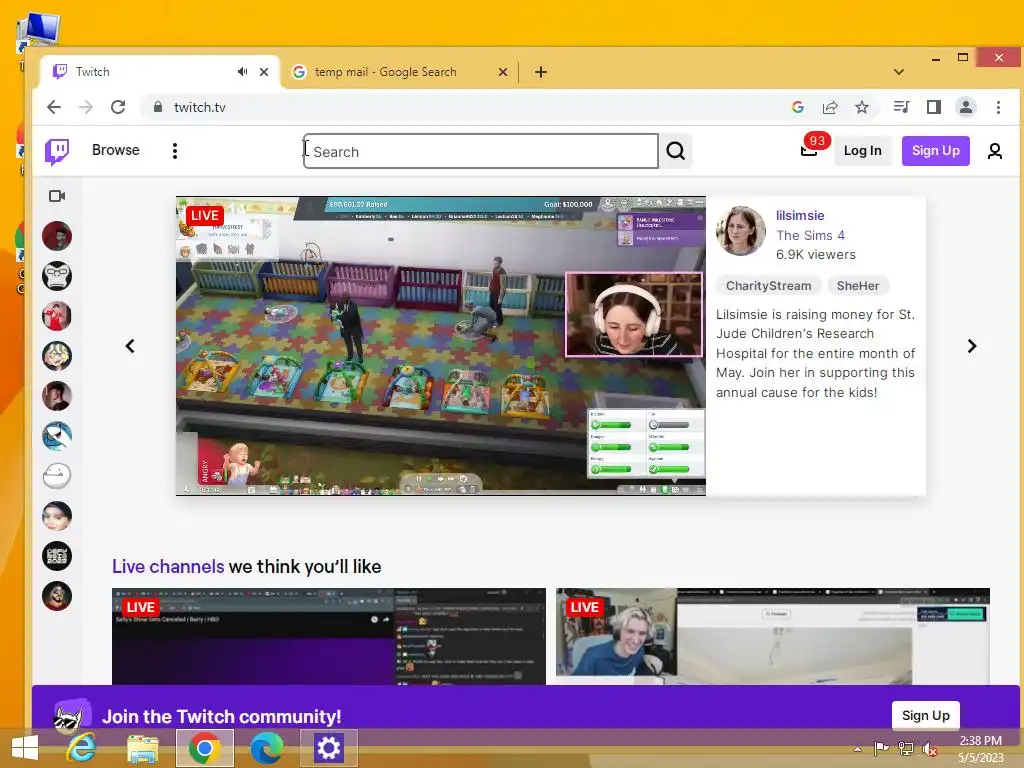Open the Browse page

pos(116,150)
